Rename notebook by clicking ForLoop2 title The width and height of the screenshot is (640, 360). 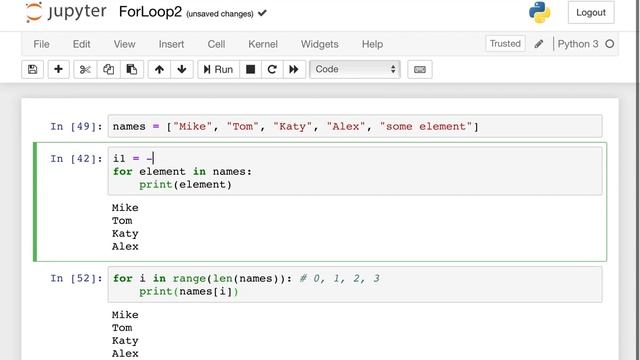[150, 12]
